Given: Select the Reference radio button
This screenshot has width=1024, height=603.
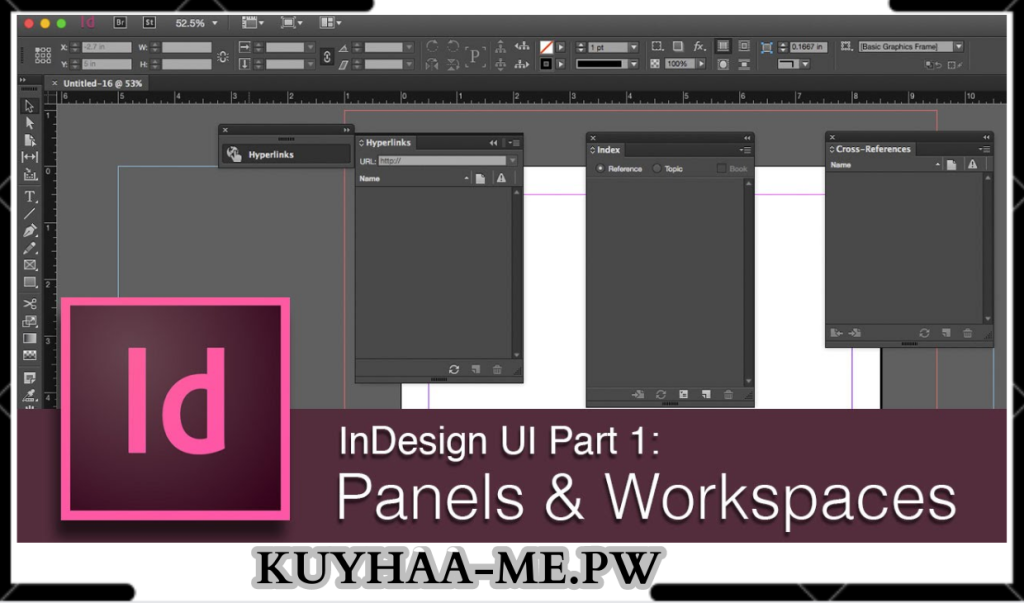Looking at the screenshot, I should tap(600, 169).
